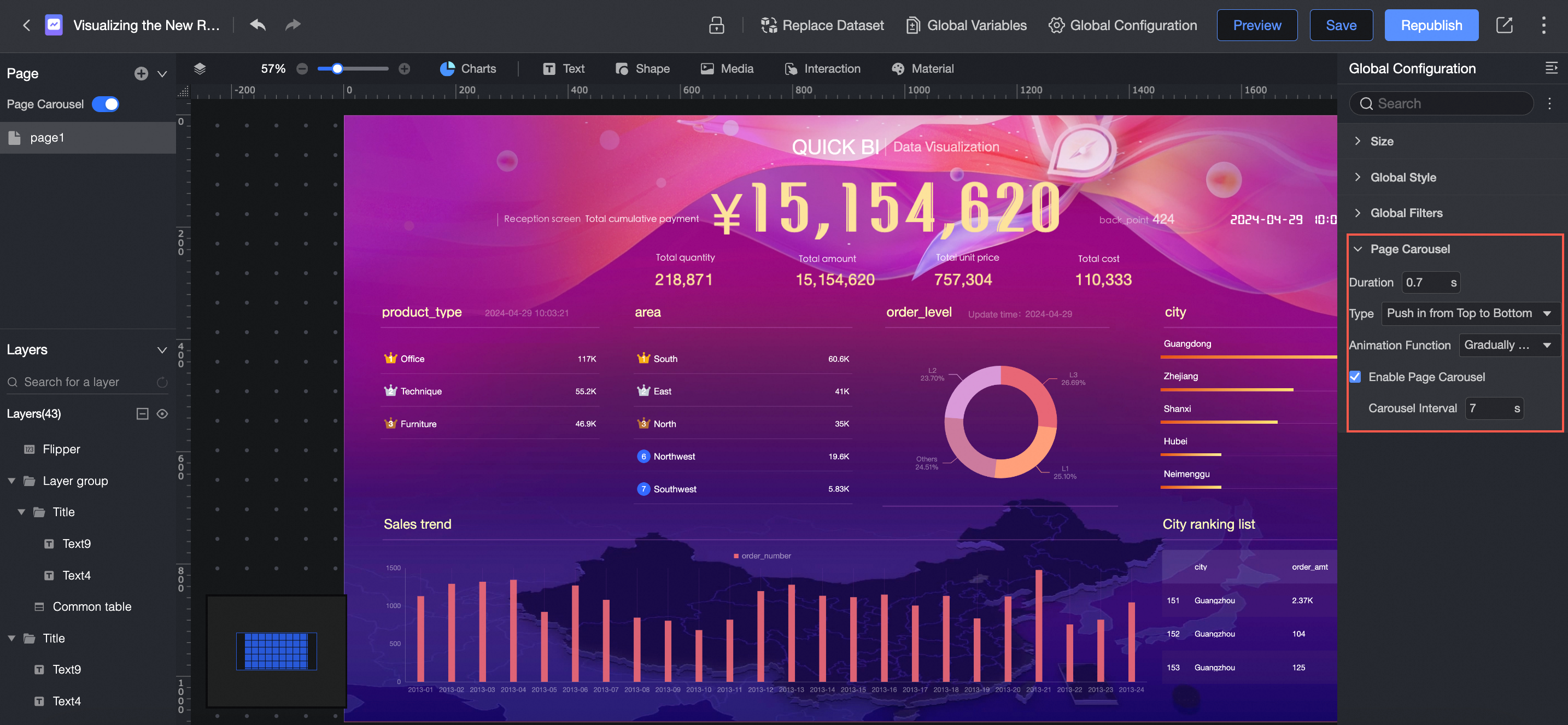Open the carousel Type dropdown
The height and width of the screenshot is (725, 1568).
[x=1467, y=313]
